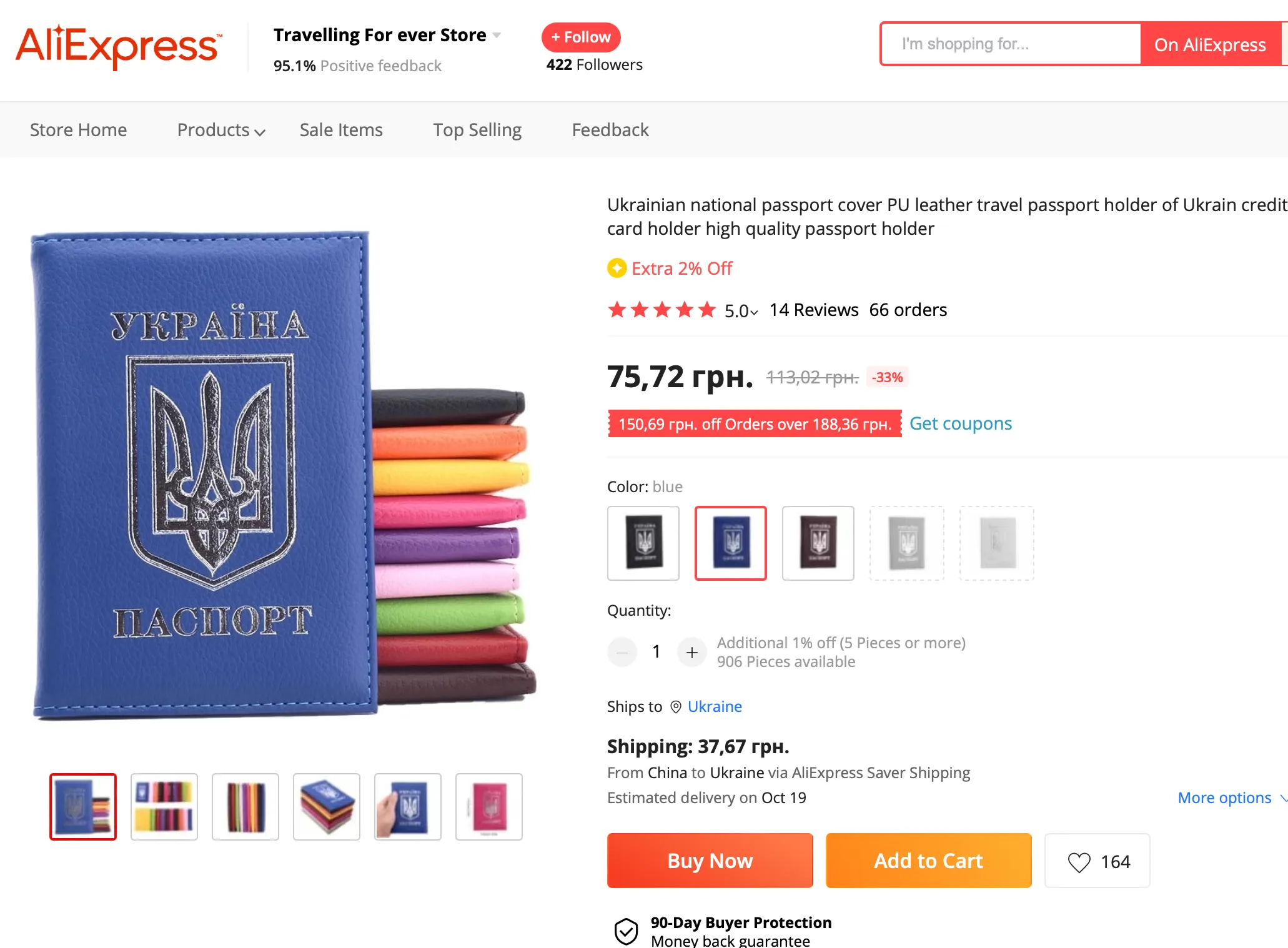Image resolution: width=1288 pixels, height=948 pixels.
Task: Click the Buyer Protection shield icon
Action: [626, 931]
